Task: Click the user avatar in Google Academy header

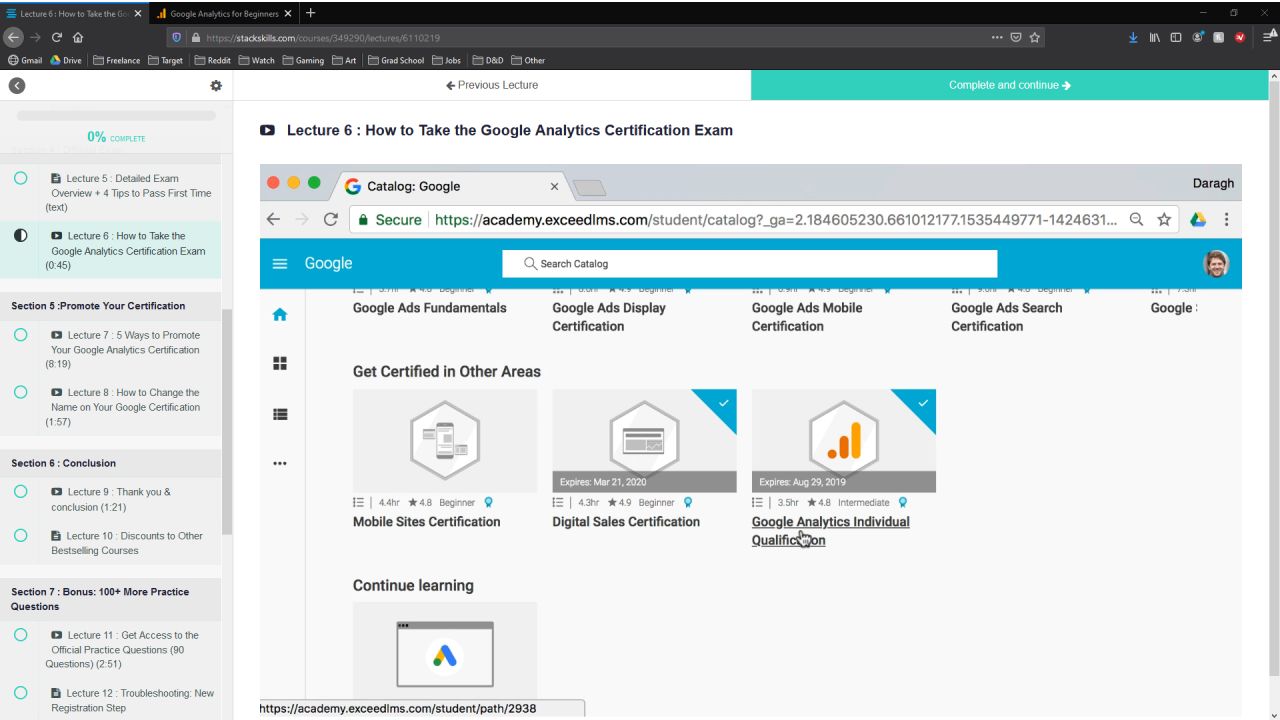Action: (1216, 263)
